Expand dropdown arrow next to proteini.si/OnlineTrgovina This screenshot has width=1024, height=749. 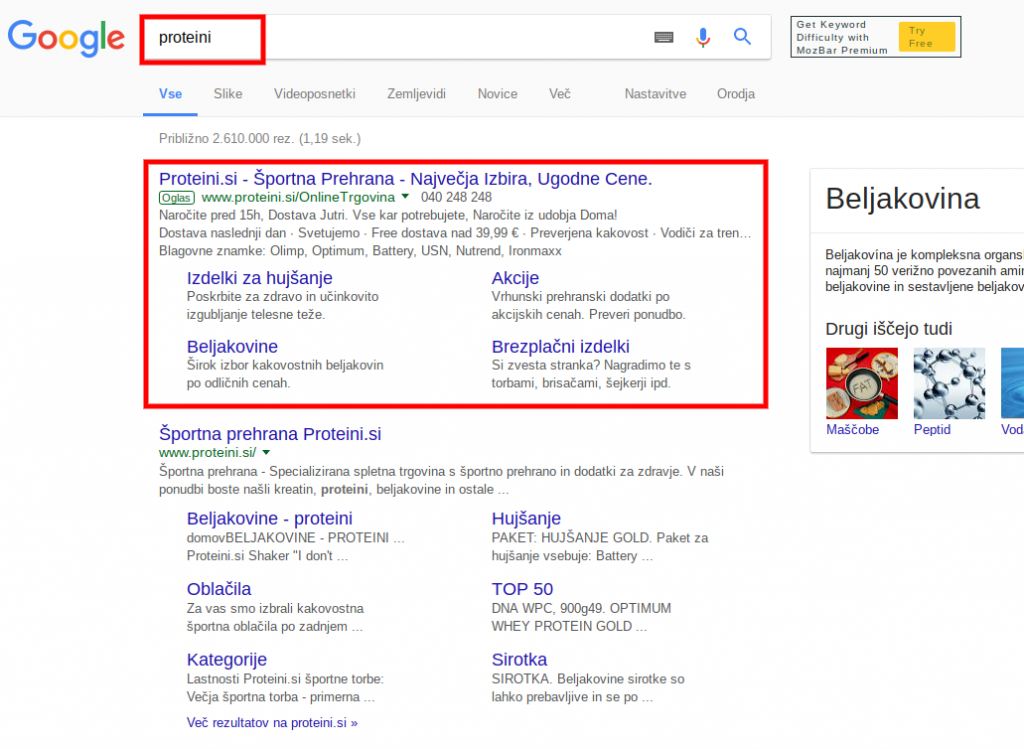pyautogui.click(x=405, y=197)
